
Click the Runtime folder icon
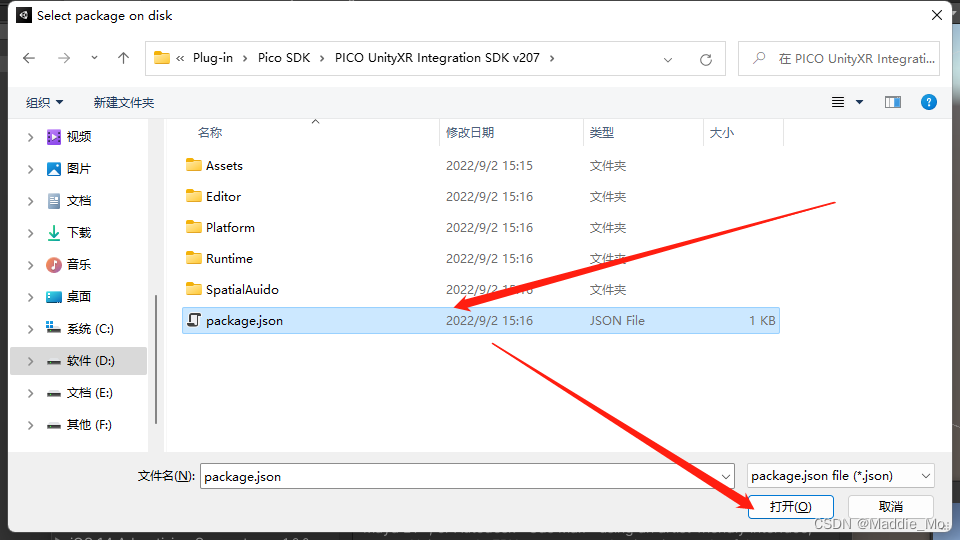click(x=193, y=258)
